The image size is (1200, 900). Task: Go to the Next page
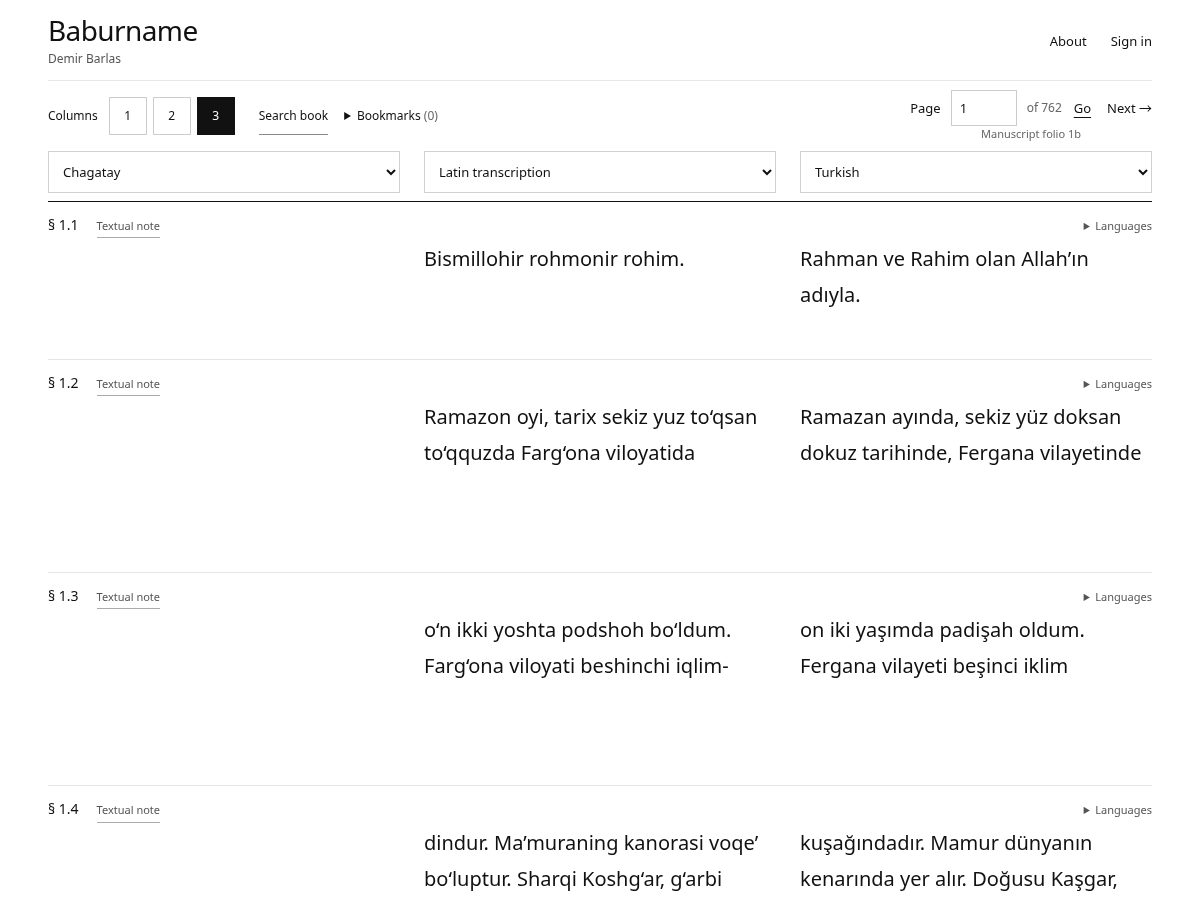tap(1129, 108)
